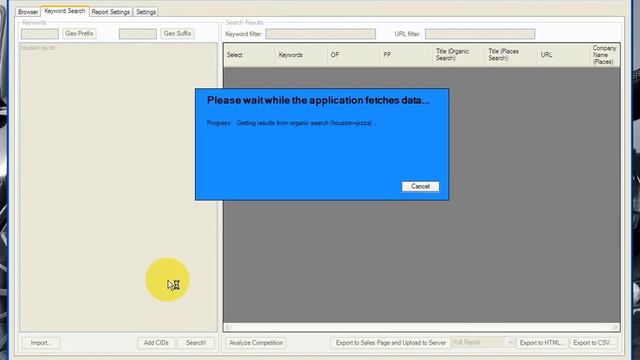The width and height of the screenshot is (640, 360).
Task: Open the Full Report dropdown
Action: point(482,342)
